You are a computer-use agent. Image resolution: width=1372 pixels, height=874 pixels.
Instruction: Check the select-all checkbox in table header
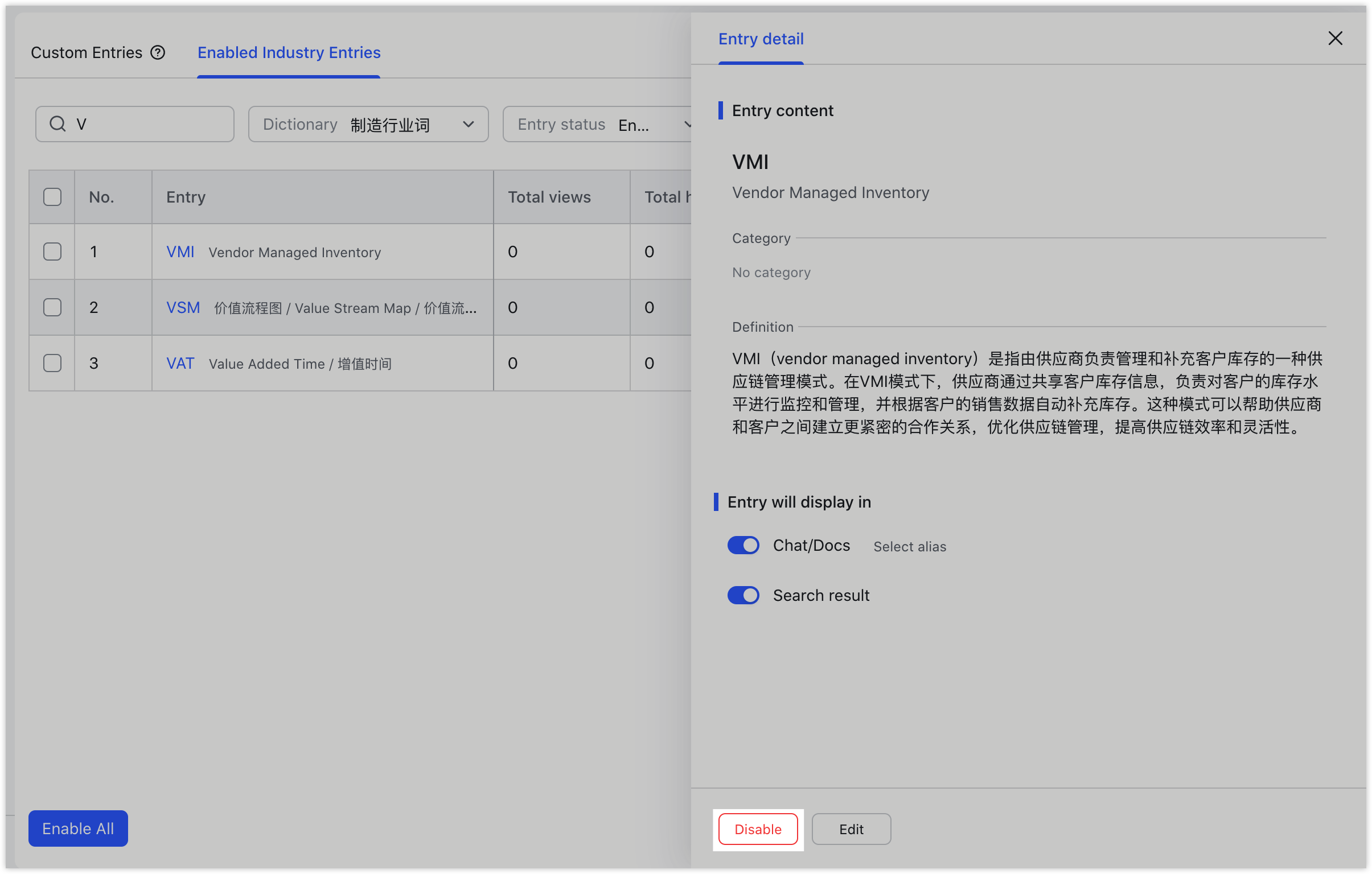point(52,196)
